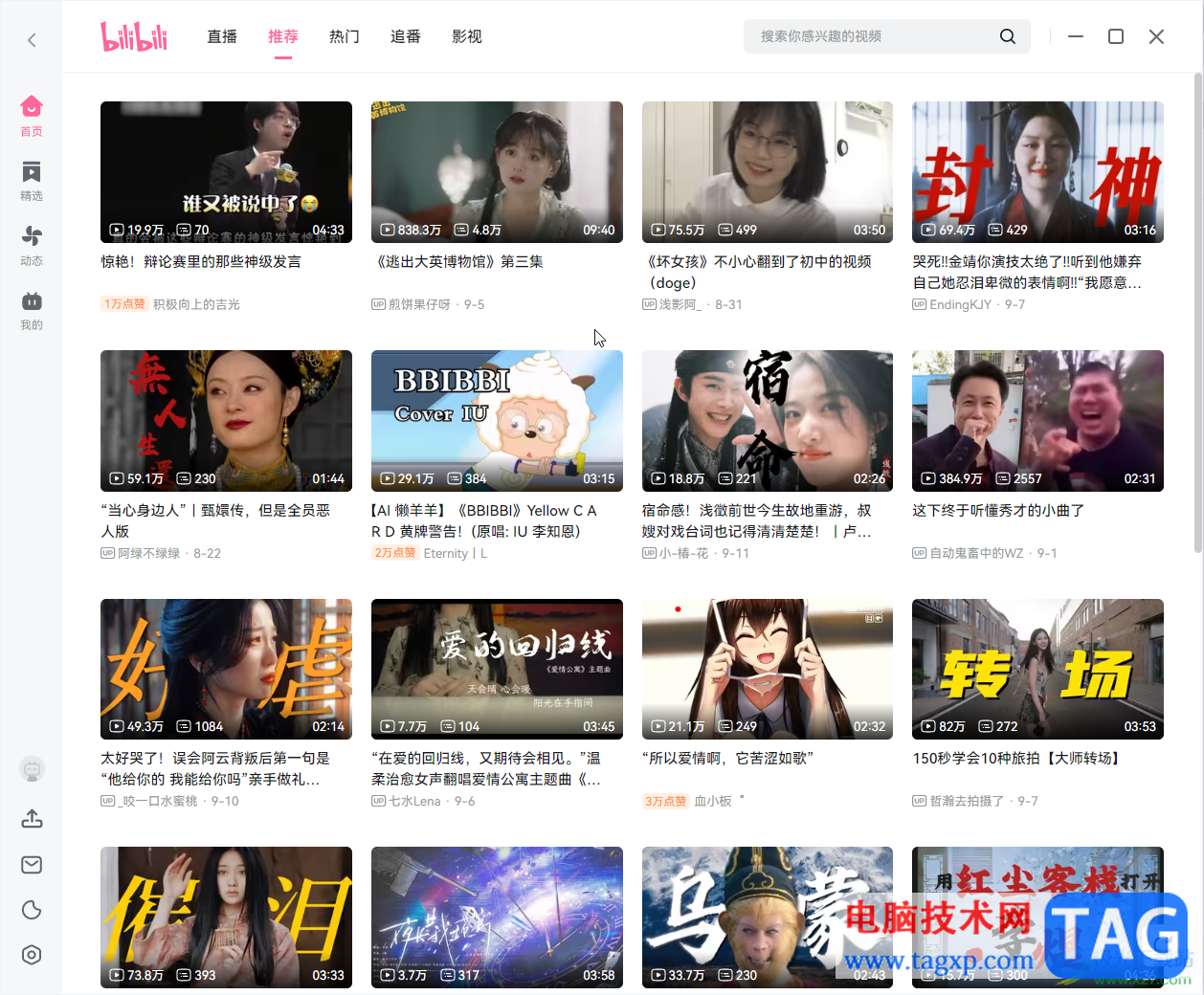Open uploader EndingKJY
Screen dimensions: 1204x995
[x=961, y=304]
